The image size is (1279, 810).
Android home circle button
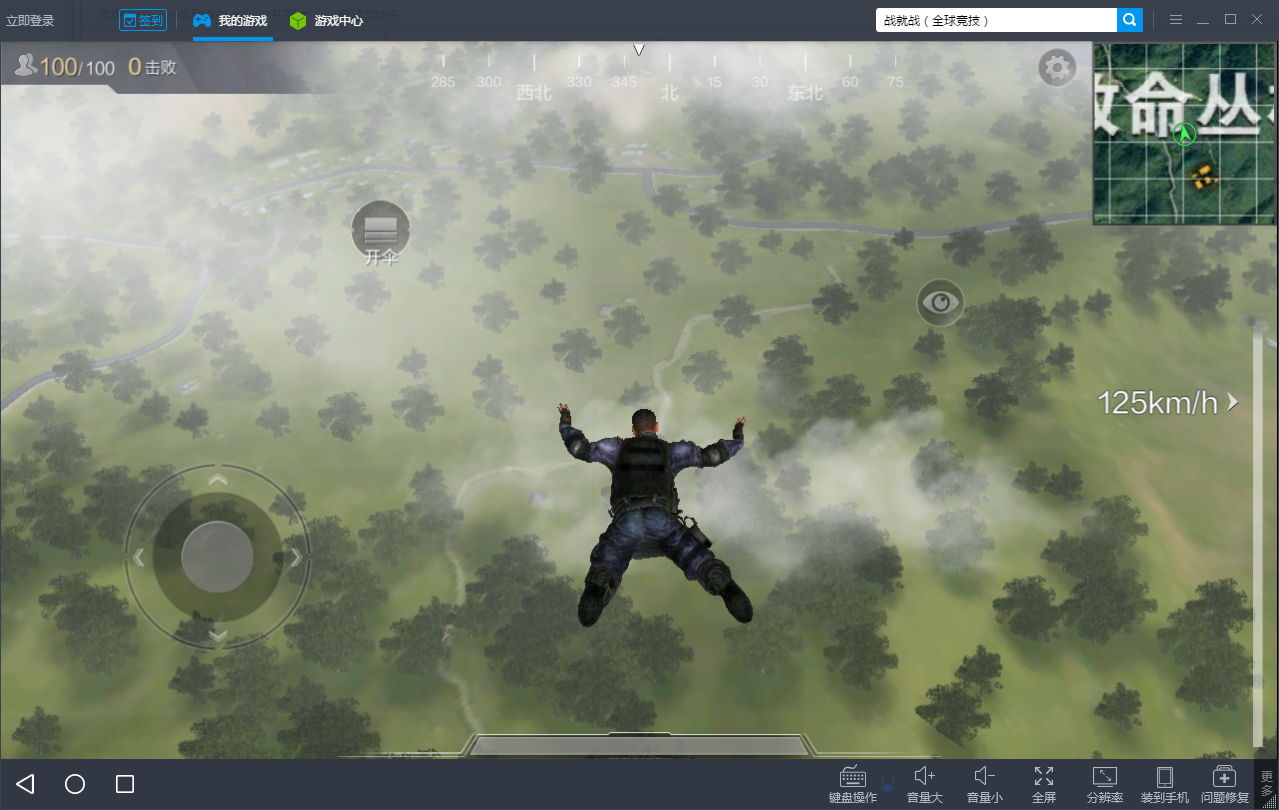click(75, 784)
